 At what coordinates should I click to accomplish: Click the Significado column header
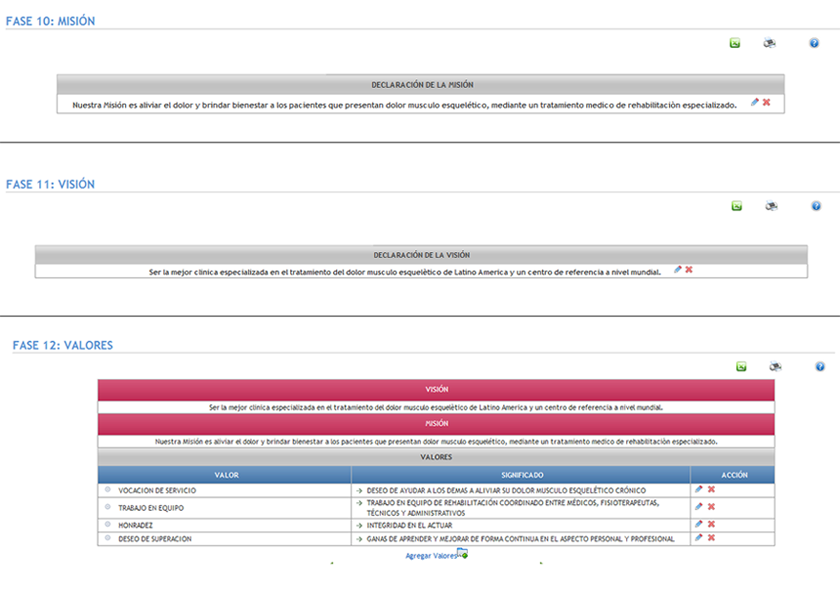coord(521,475)
